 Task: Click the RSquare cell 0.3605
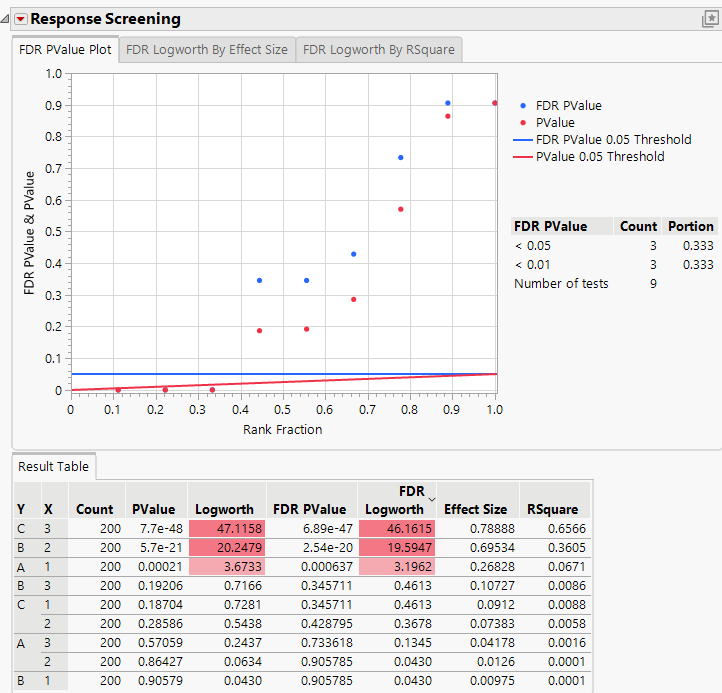[567, 547]
